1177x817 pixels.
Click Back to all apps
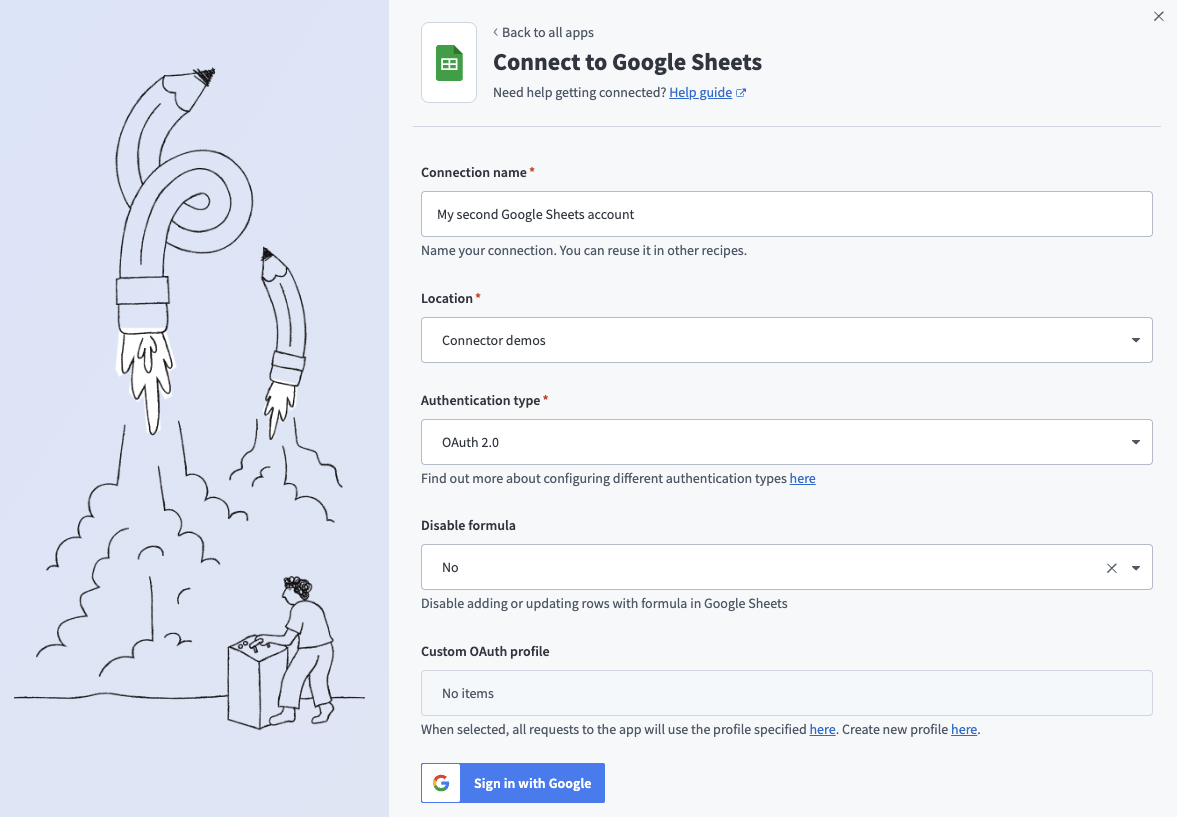point(548,32)
